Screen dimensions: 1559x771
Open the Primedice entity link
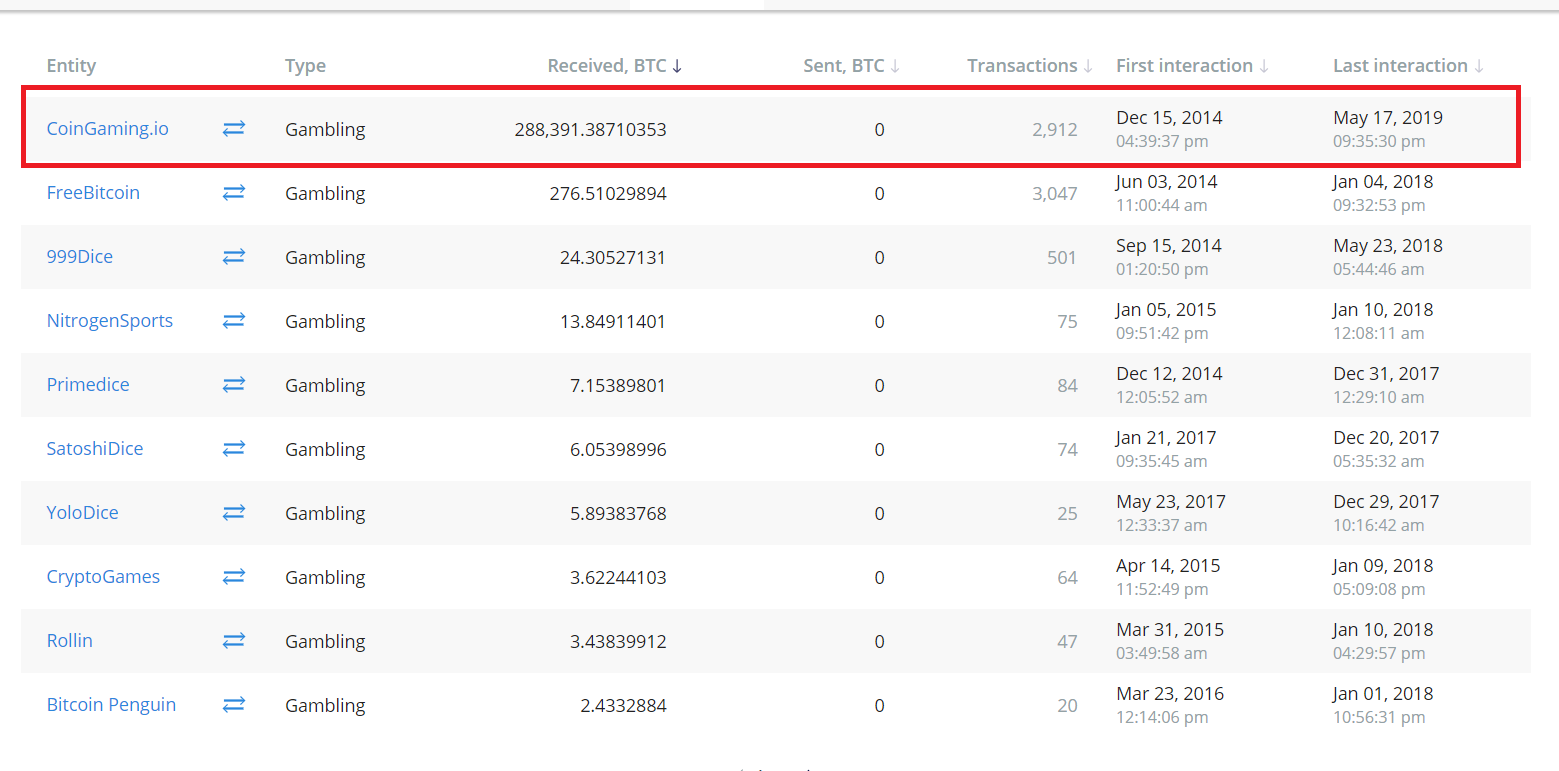88,385
